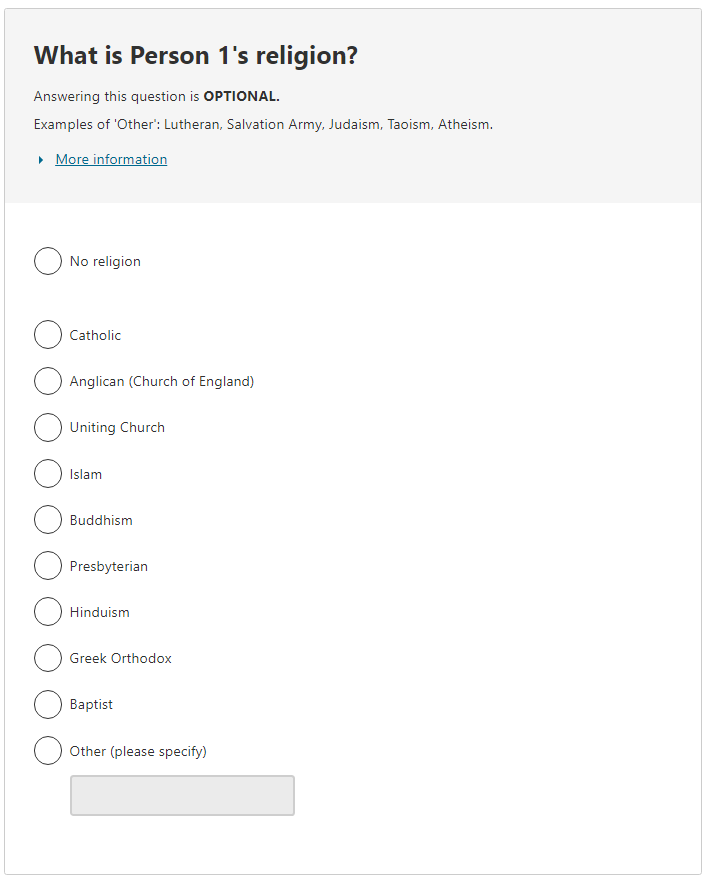Select the Other (please specify) radio button
The height and width of the screenshot is (879, 708).
(48, 751)
